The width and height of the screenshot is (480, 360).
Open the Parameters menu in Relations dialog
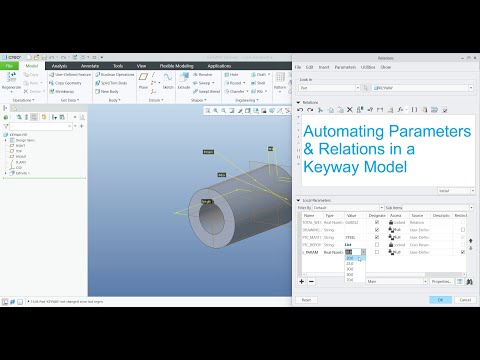click(x=345, y=67)
